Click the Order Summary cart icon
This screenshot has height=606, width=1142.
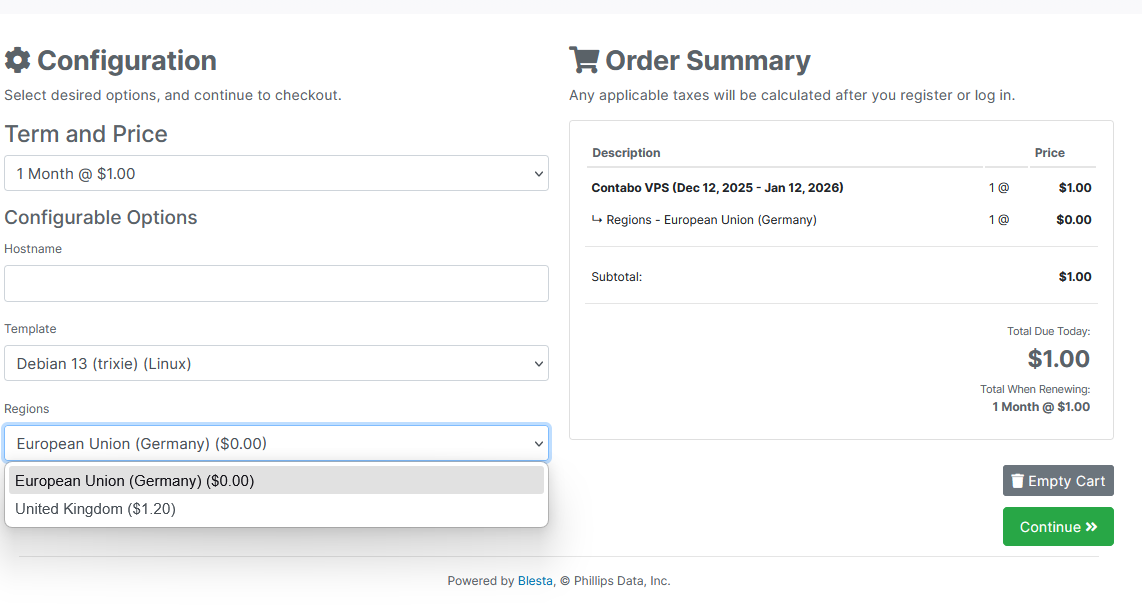(x=583, y=60)
